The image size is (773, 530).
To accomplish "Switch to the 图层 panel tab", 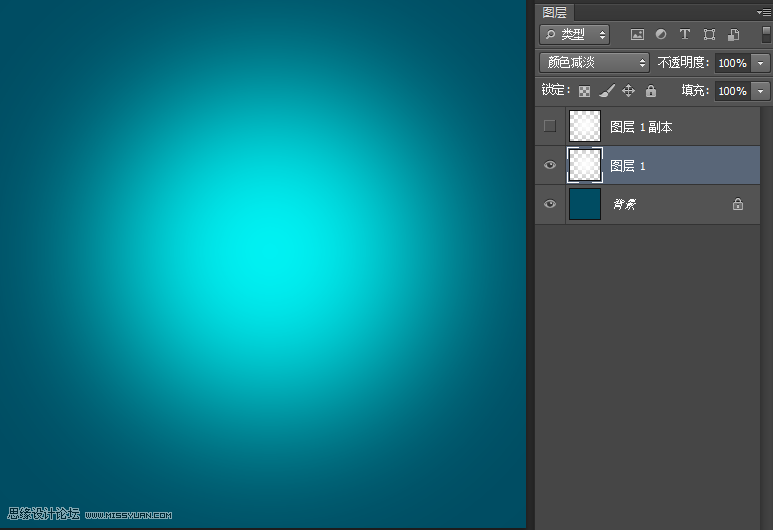I will 554,12.
